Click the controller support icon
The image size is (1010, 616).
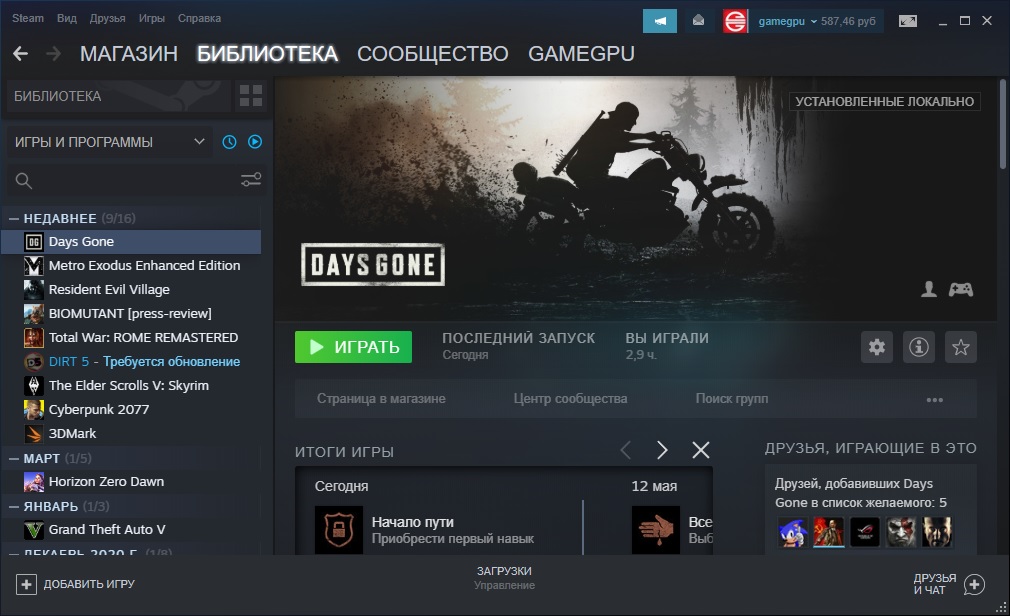(960, 289)
